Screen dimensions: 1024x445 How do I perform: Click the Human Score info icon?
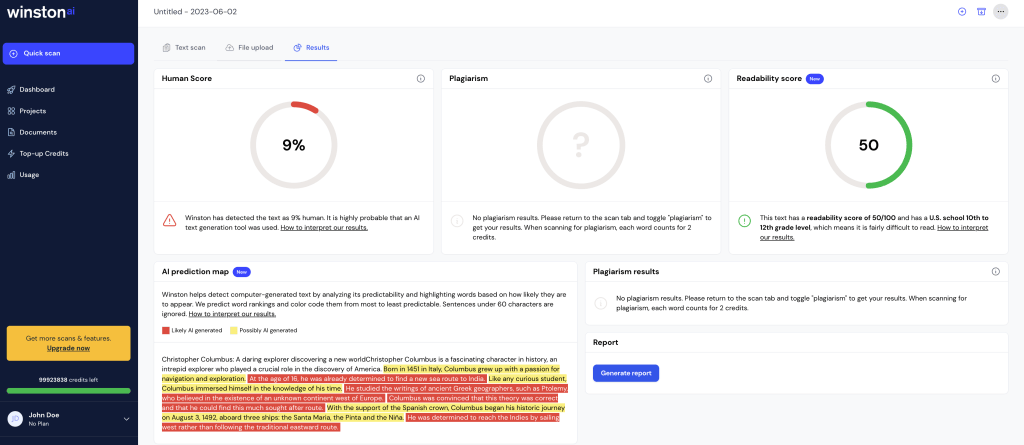pyautogui.click(x=421, y=78)
